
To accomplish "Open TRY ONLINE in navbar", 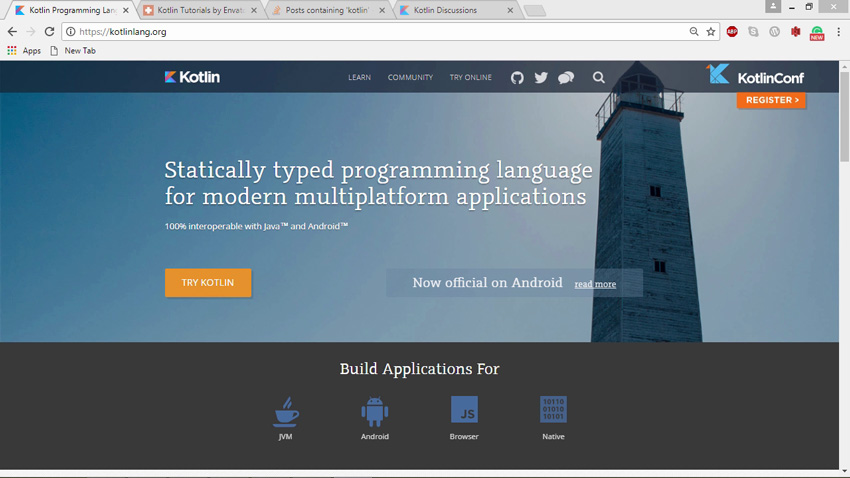I will click(471, 77).
